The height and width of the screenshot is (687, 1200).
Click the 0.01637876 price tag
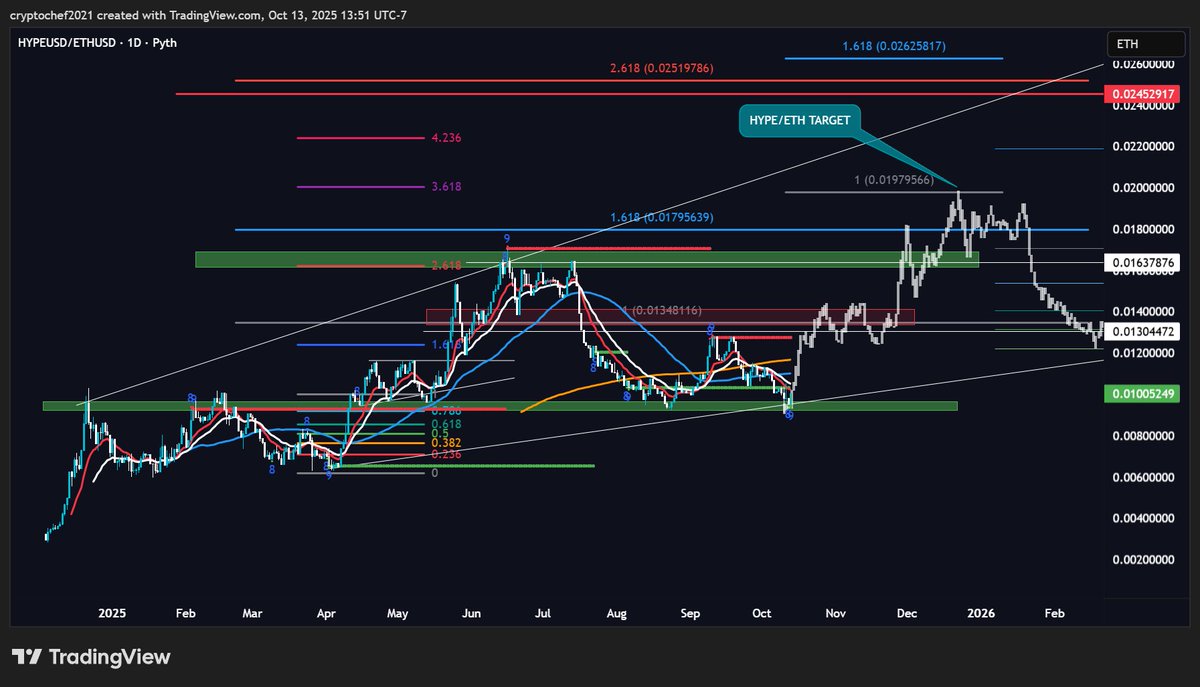coord(1144,264)
